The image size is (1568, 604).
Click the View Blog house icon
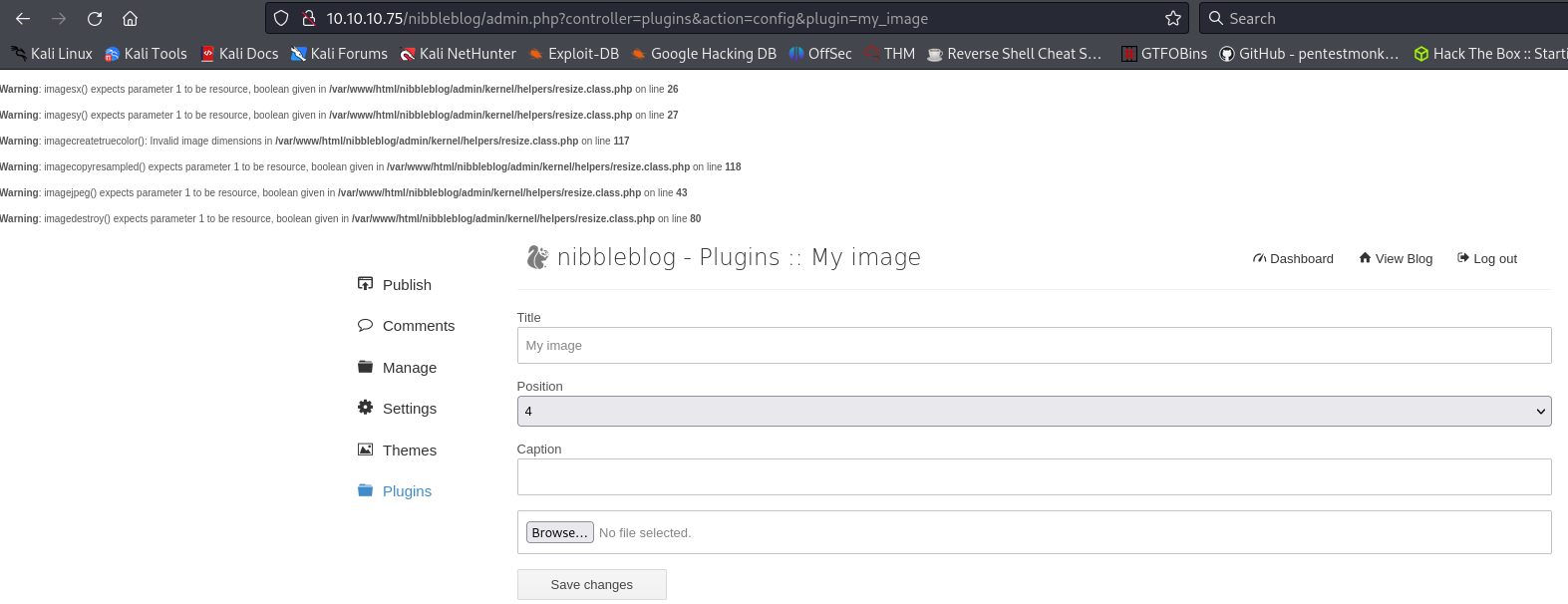coord(1365,258)
